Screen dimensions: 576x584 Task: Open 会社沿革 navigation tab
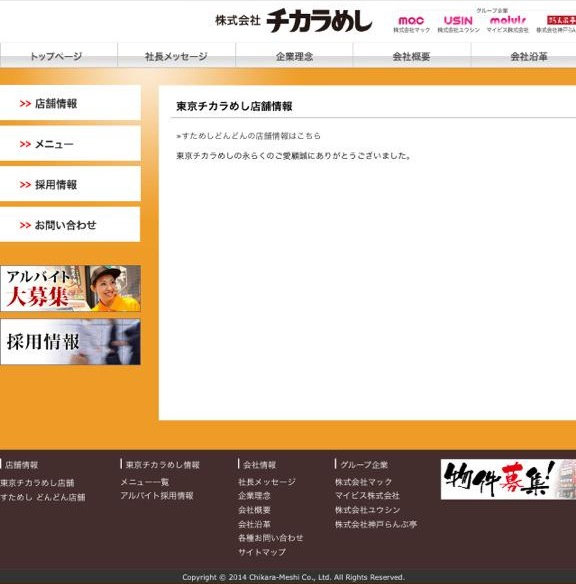pos(524,56)
